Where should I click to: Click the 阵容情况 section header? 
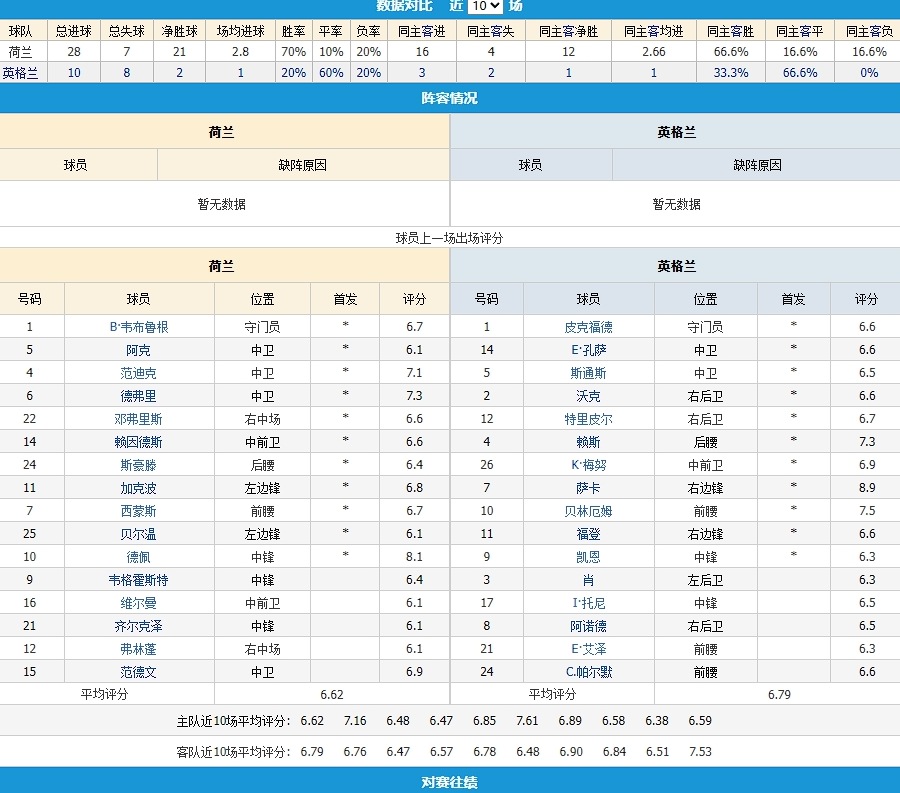450,98
